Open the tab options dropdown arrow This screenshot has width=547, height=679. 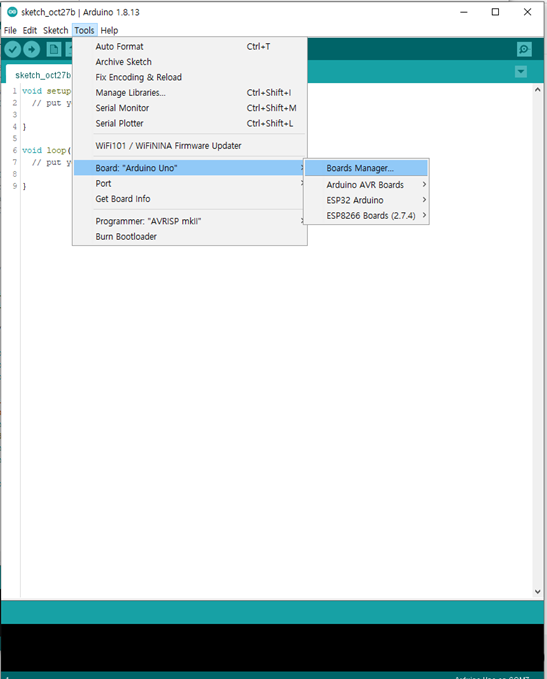click(x=521, y=71)
